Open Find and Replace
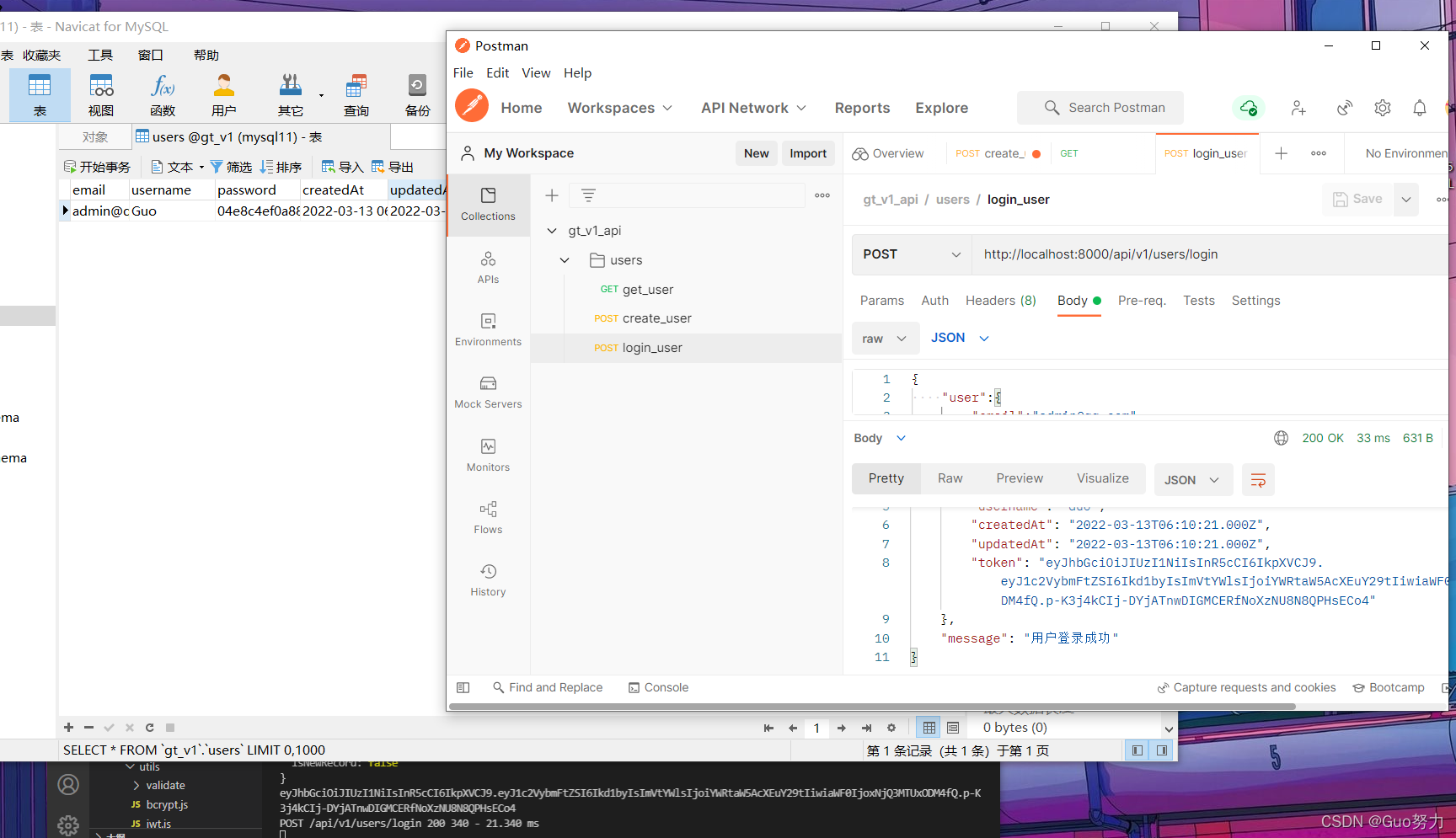The width and height of the screenshot is (1456, 838). click(x=548, y=687)
